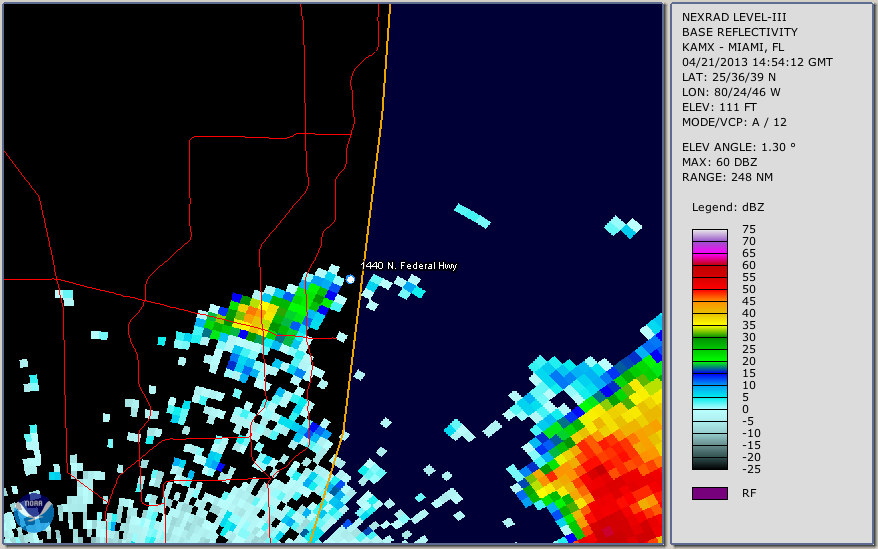The image size is (878, 549).
Task: Select the 1440 N. Federal Hwy map label
Action: coord(409,266)
